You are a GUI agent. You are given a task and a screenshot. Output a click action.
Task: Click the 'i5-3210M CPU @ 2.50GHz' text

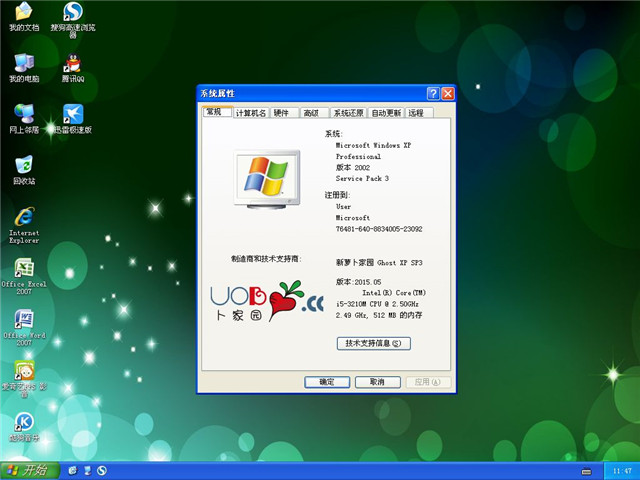coord(377,304)
